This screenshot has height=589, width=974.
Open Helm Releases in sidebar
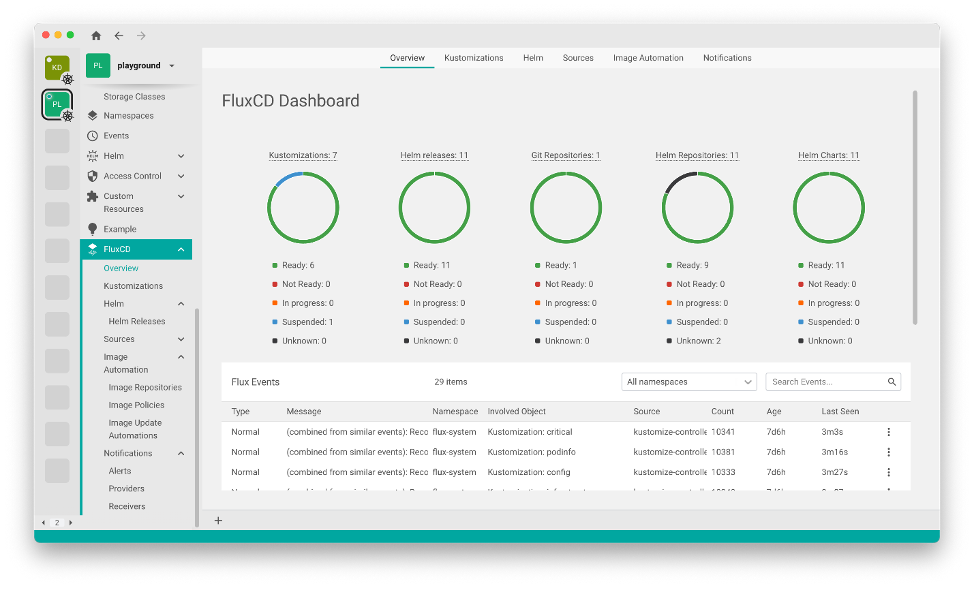tap(137, 321)
